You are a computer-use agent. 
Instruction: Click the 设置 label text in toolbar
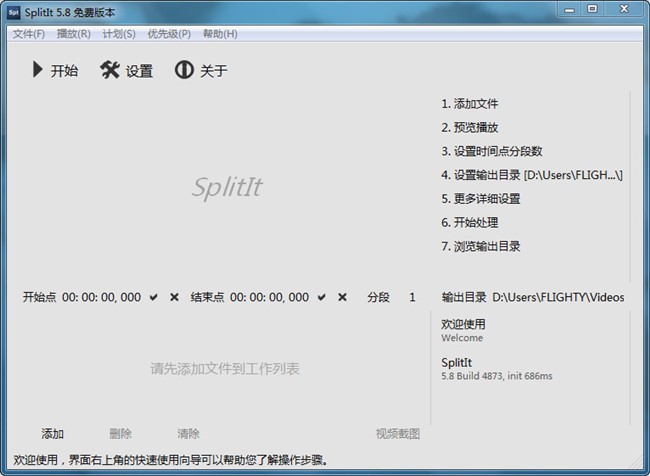click(139, 71)
